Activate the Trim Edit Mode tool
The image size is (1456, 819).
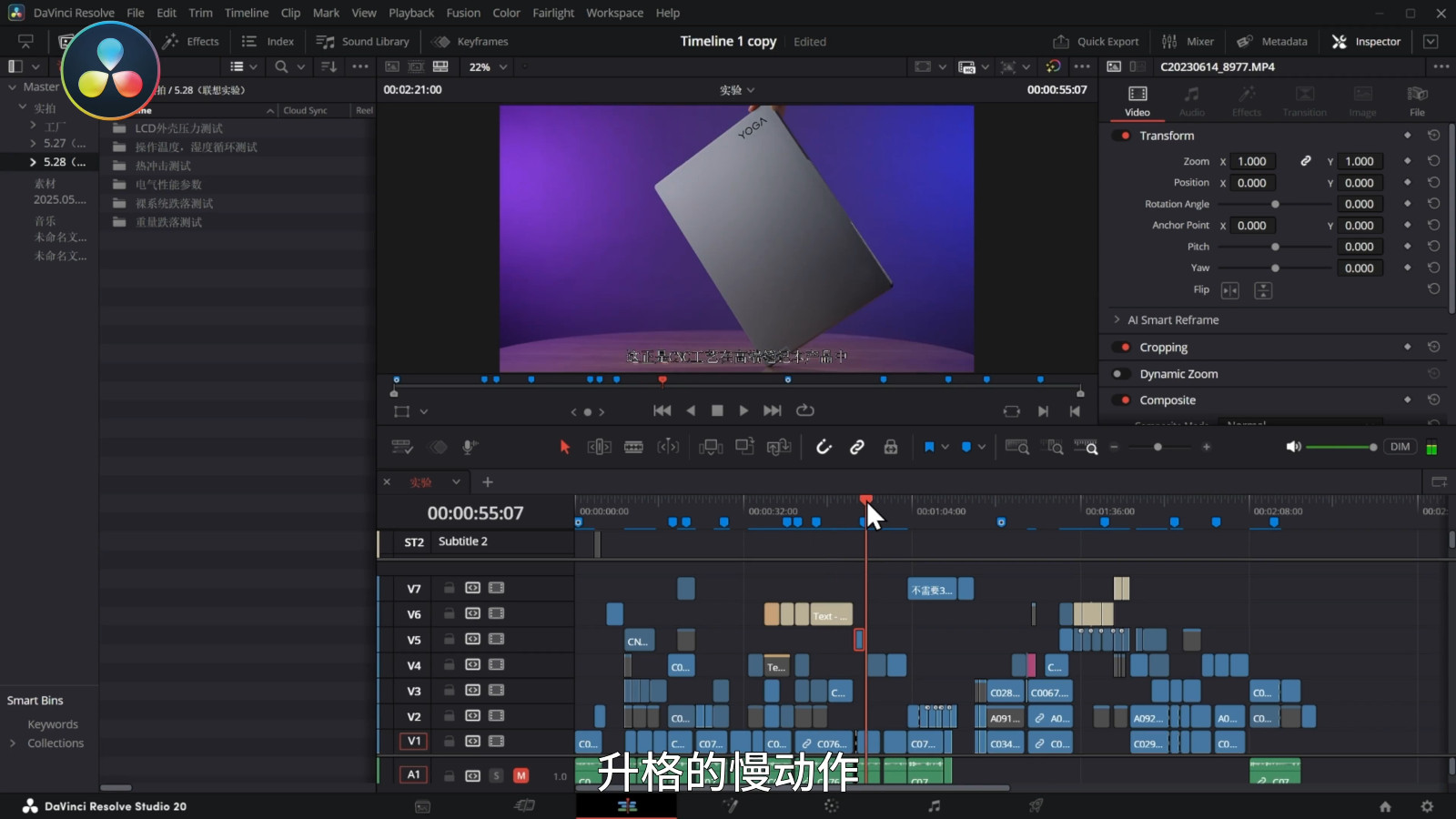tap(599, 447)
